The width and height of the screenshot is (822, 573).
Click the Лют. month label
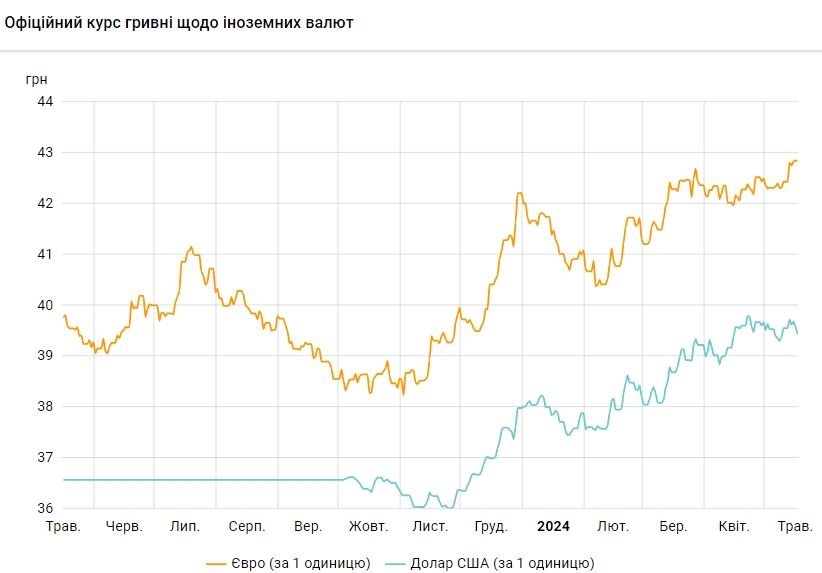pos(612,526)
